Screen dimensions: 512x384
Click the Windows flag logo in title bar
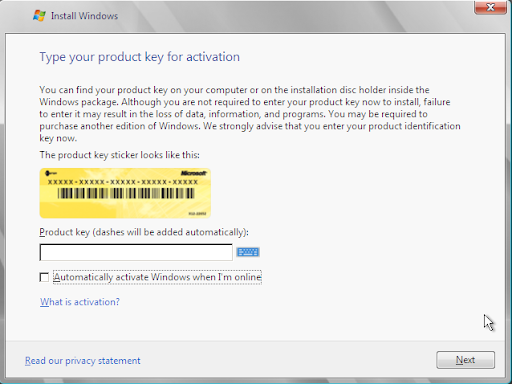[39, 16]
